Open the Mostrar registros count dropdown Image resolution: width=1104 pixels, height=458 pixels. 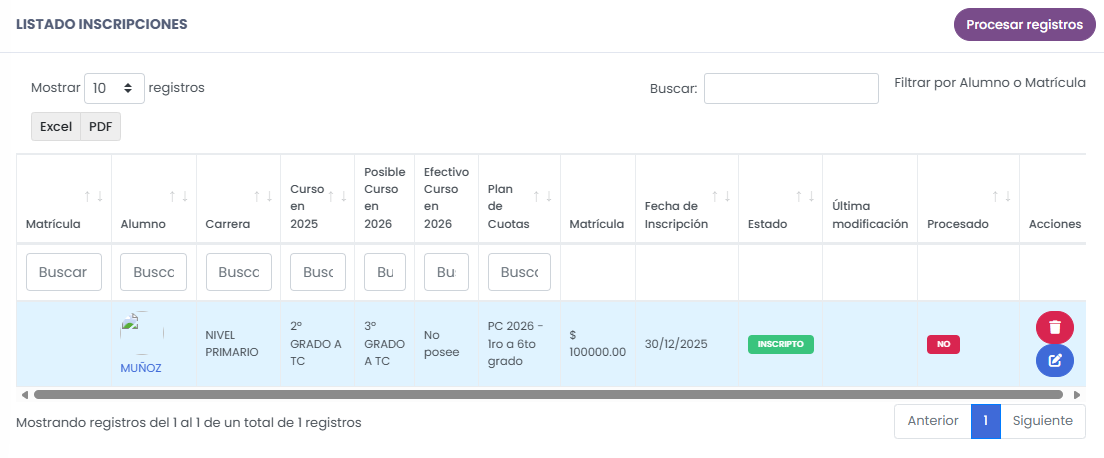point(114,89)
